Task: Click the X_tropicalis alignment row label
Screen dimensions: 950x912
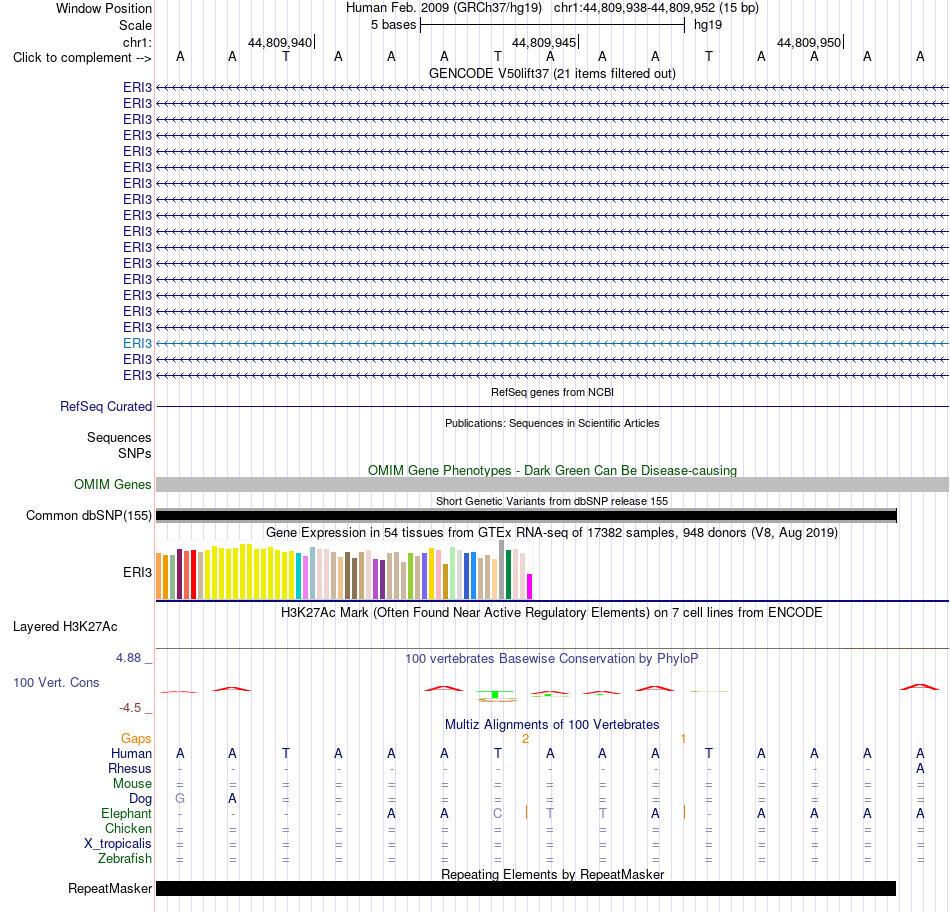Action: 118,844
